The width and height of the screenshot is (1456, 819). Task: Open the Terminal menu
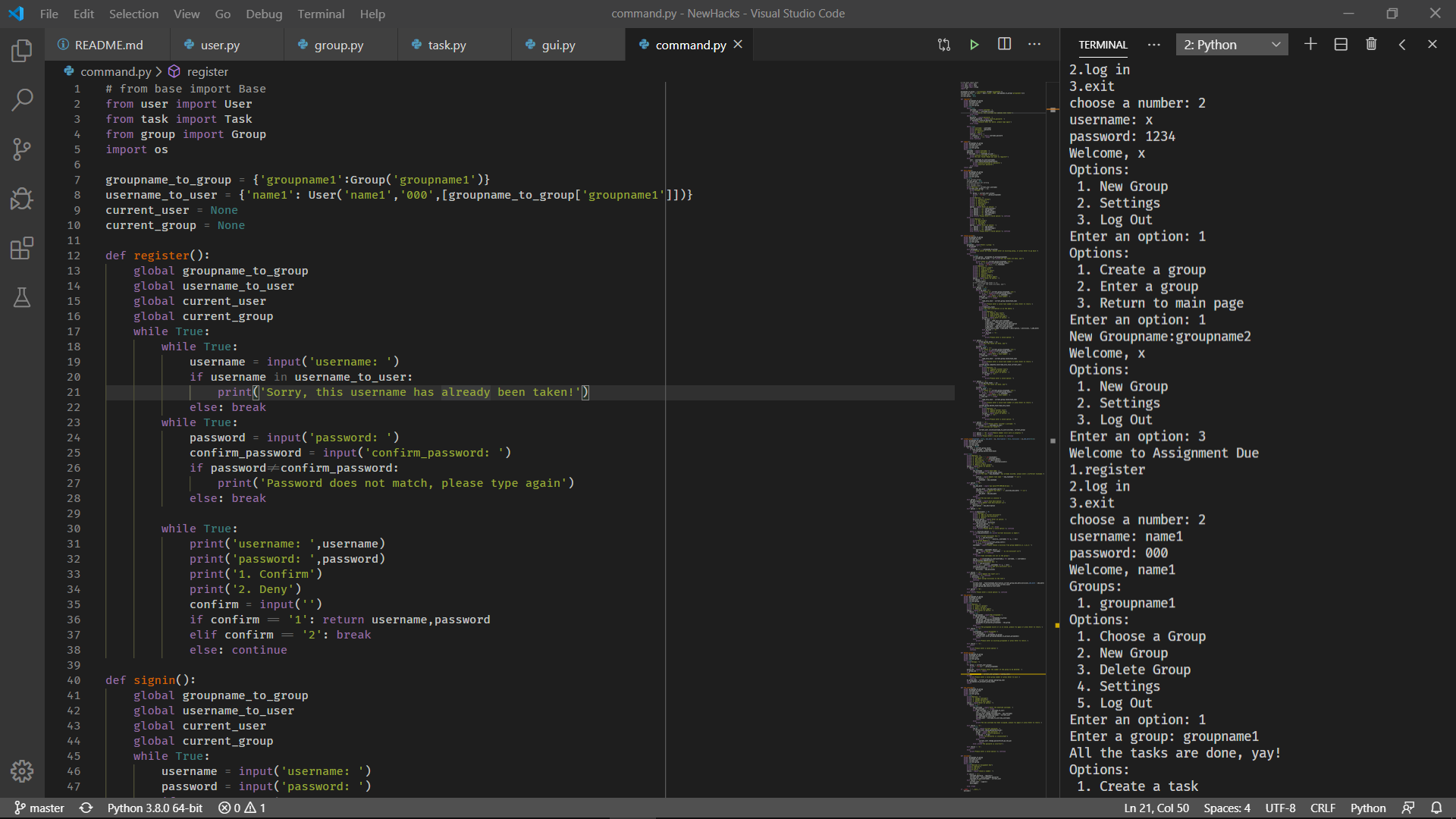[321, 14]
